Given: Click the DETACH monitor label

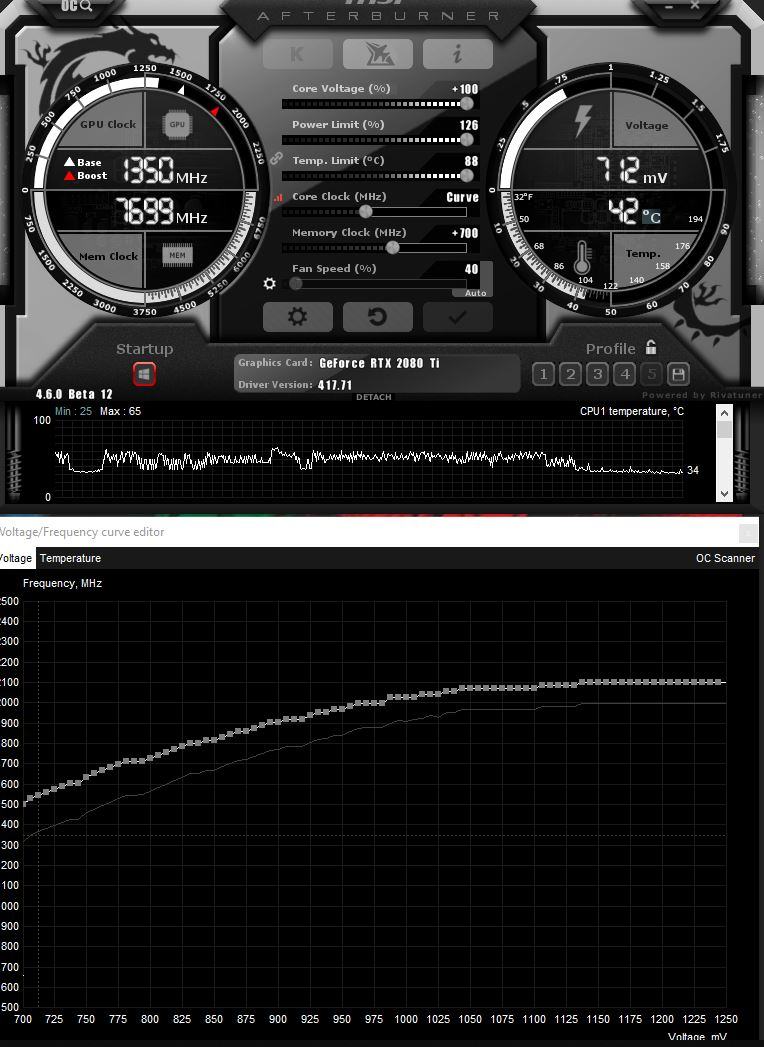Looking at the screenshot, I should [374, 397].
